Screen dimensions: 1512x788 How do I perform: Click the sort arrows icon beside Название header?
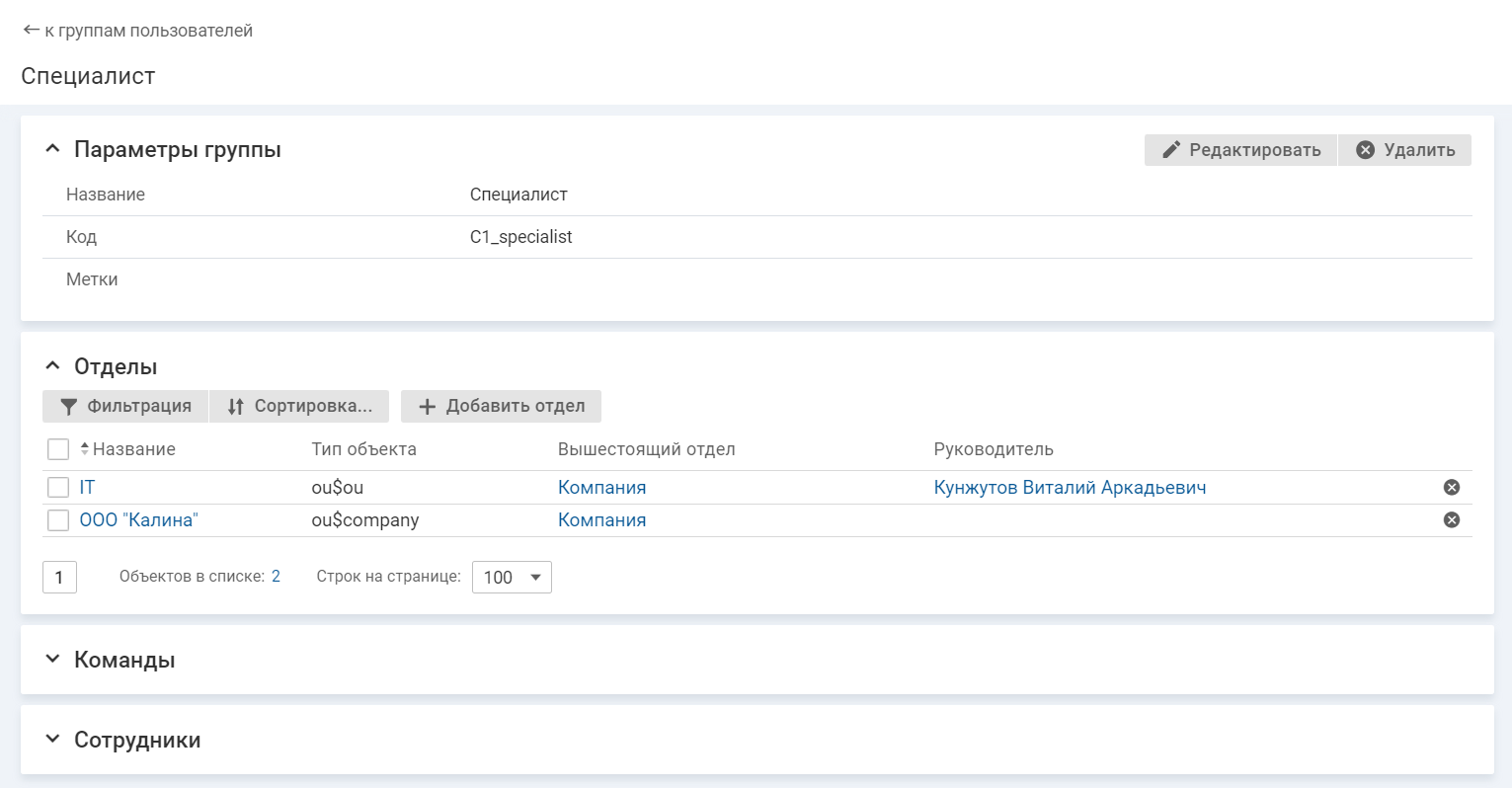coord(84,449)
